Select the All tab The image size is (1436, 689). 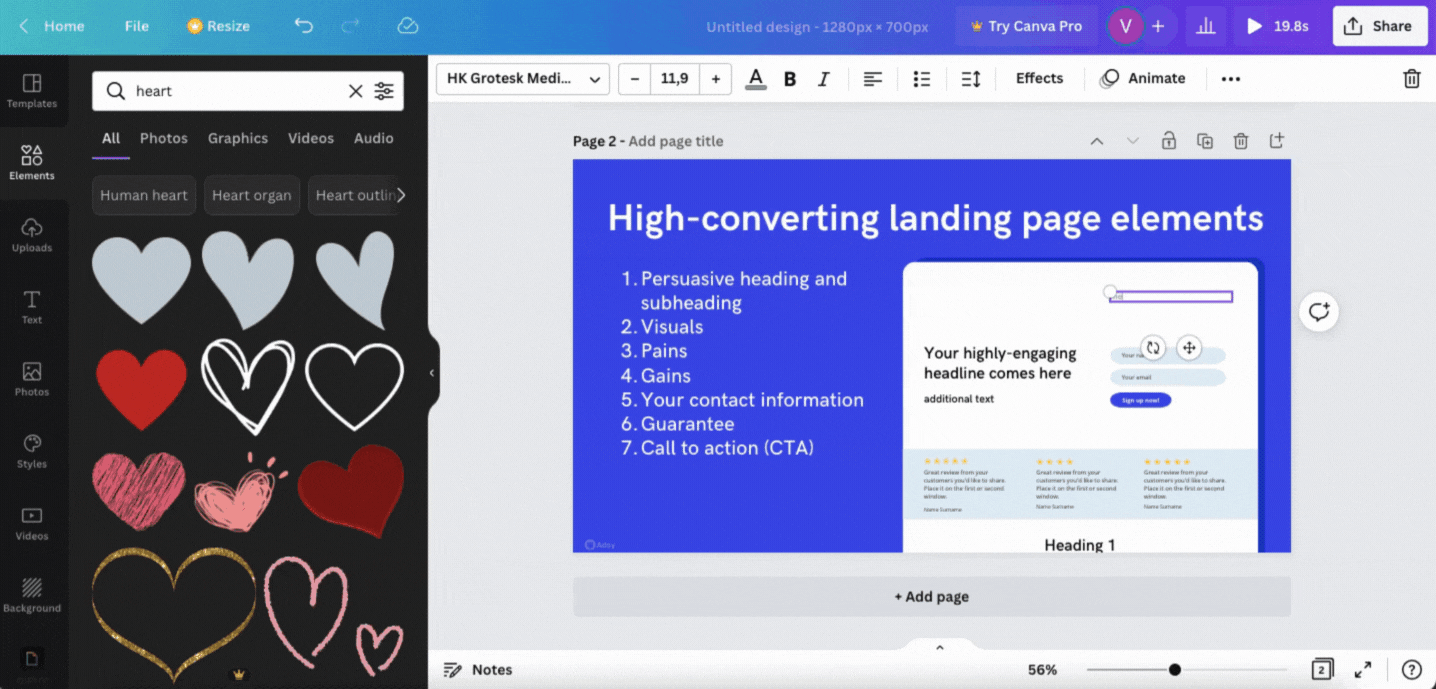pyautogui.click(x=111, y=138)
